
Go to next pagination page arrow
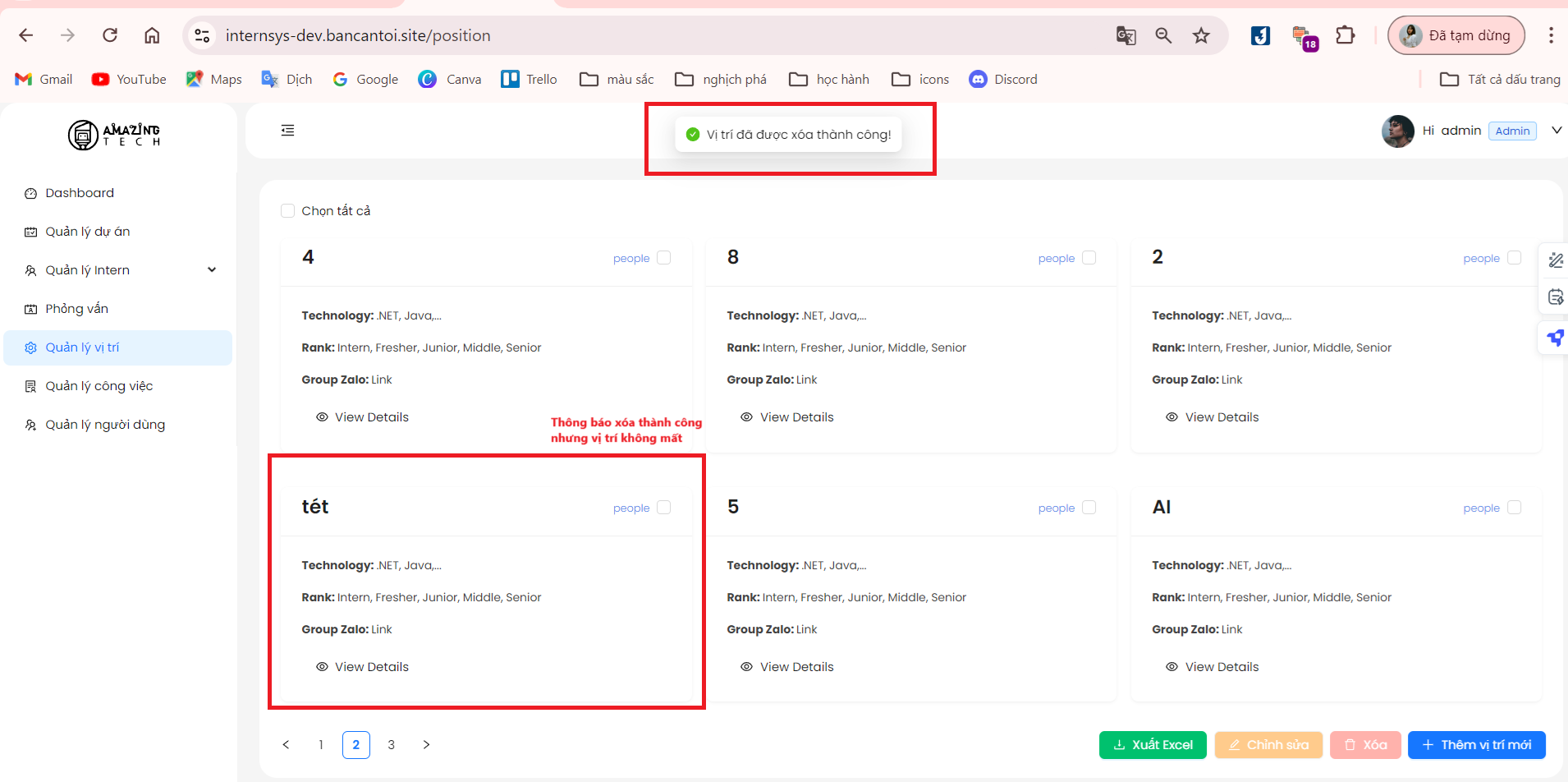tap(426, 745)
